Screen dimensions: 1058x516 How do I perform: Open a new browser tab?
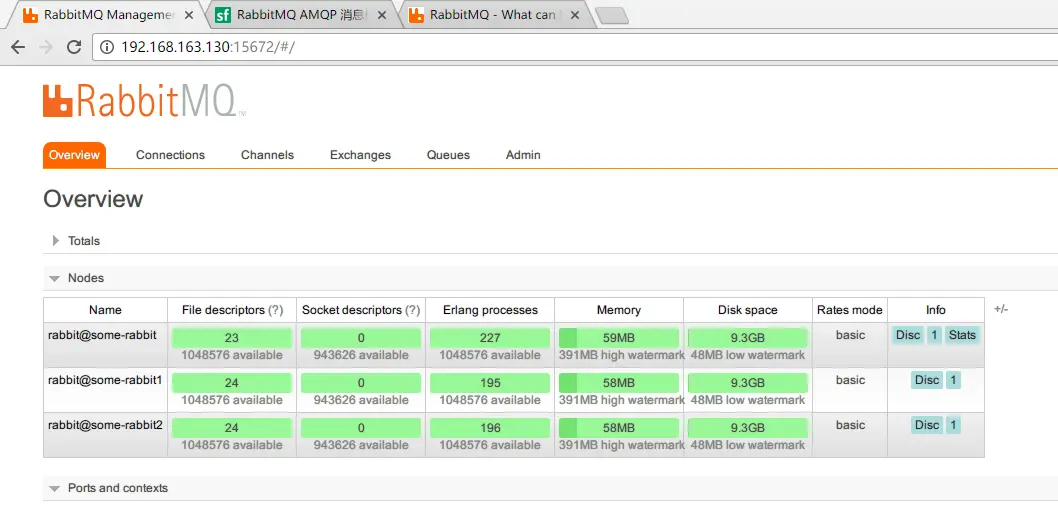tap(613, 16)
